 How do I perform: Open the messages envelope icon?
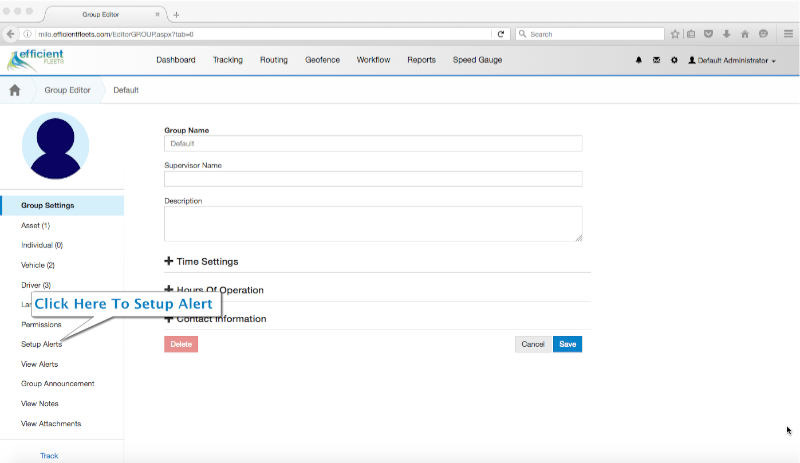(x=656, y=60)
